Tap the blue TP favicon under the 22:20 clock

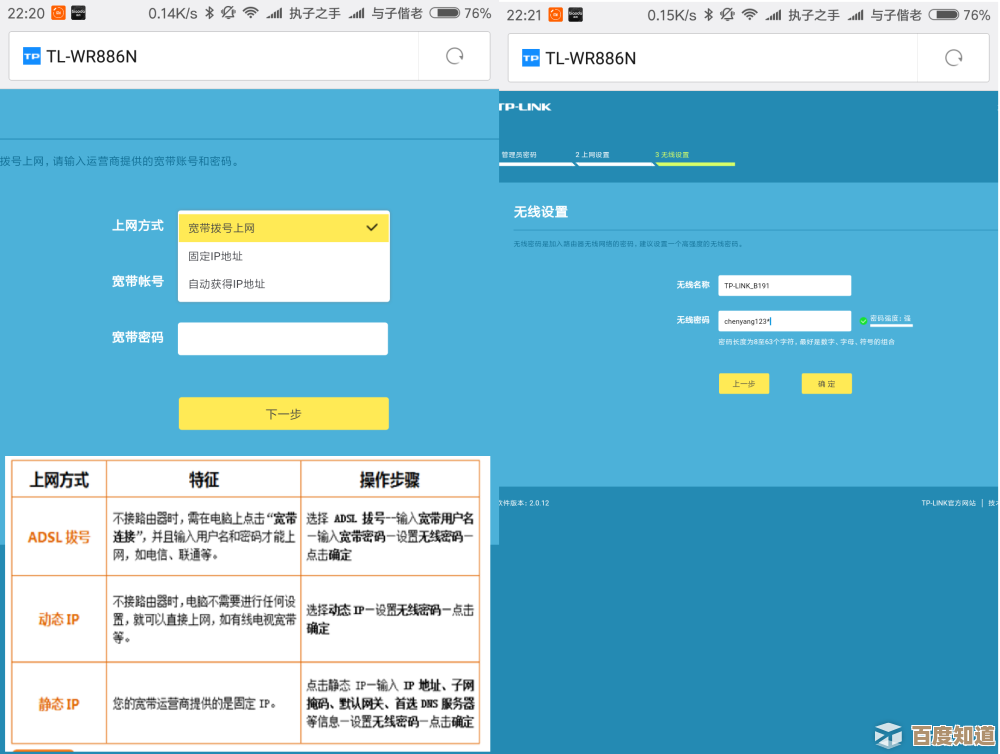tap(32, 57)
